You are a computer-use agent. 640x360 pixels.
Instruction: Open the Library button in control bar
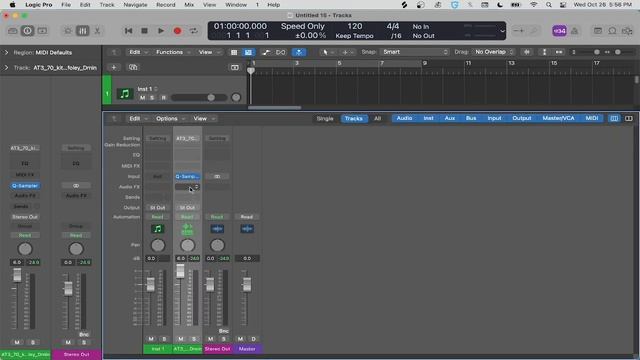[x=13, y=31]
